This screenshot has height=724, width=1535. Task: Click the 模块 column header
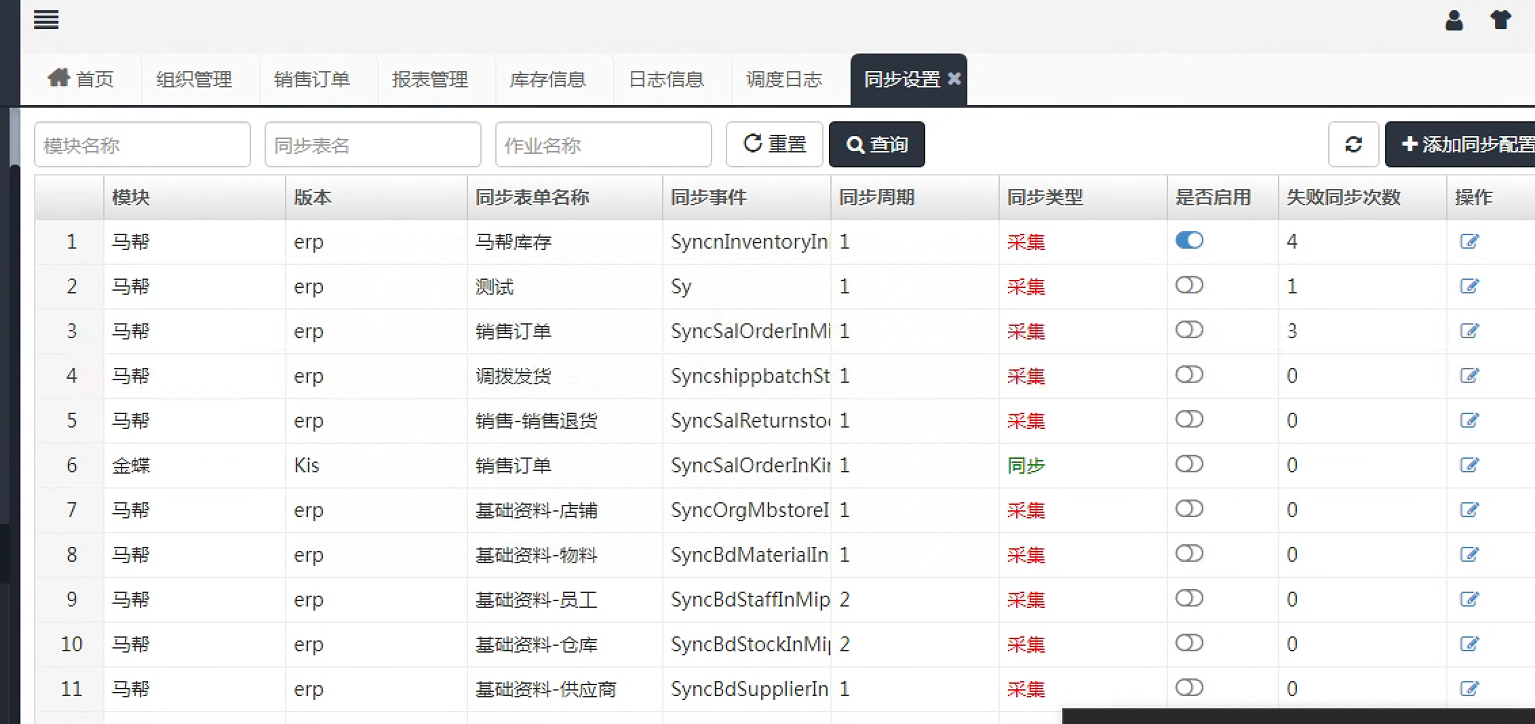tap(195, 197)
